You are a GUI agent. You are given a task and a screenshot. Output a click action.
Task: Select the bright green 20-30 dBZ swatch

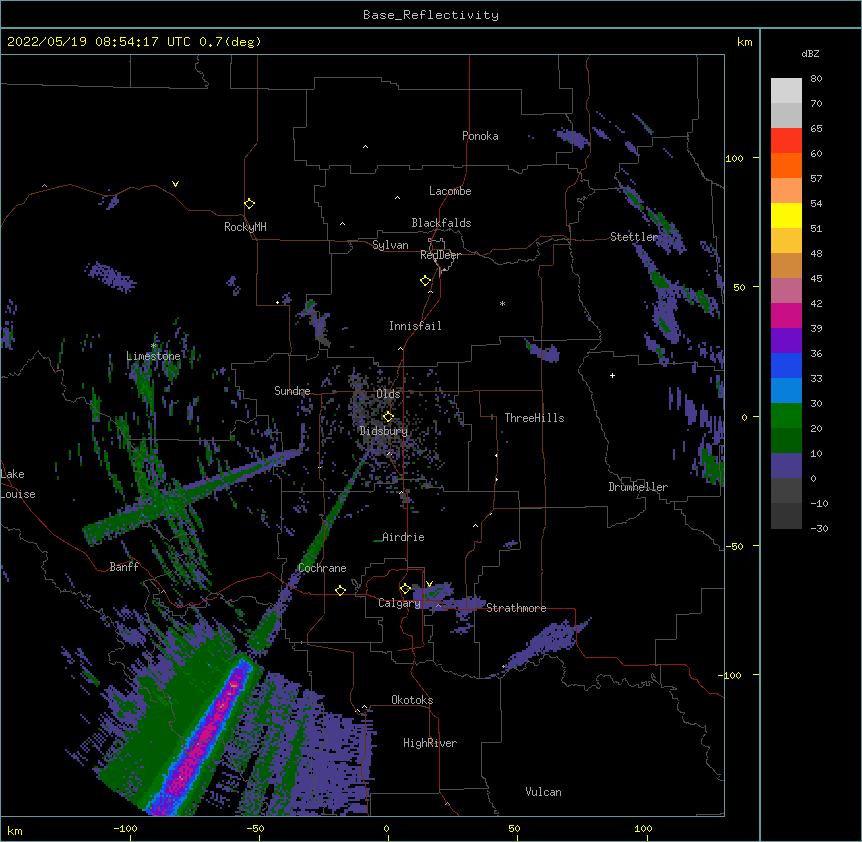pos(786,416)
